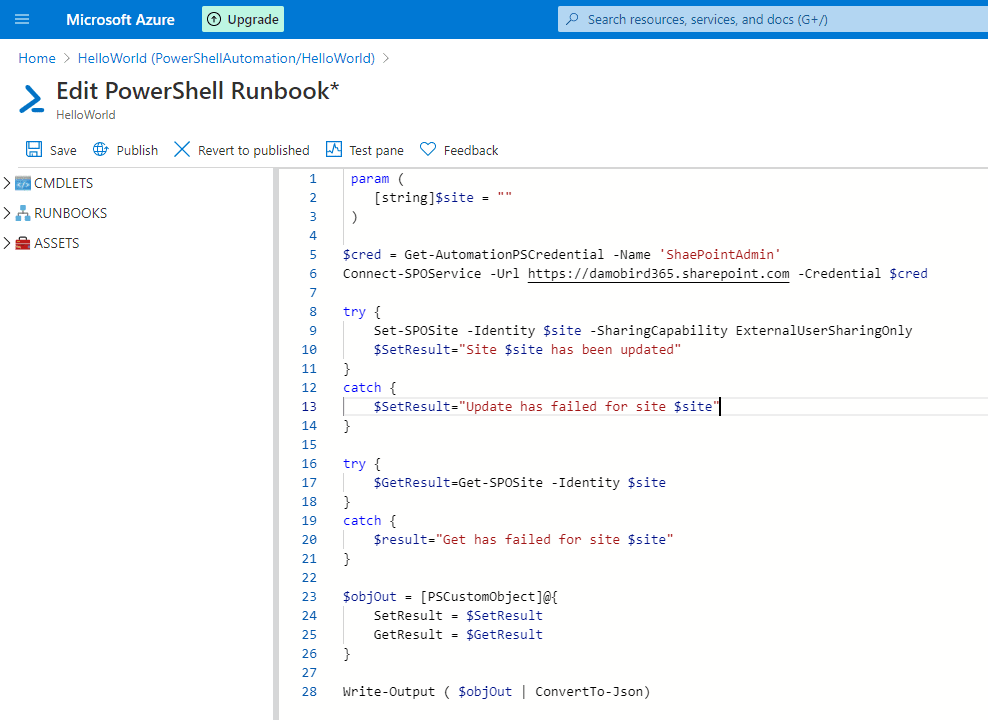Expand the ASSETS tree node
This screenshot has height=720, width=988.
coord(8,243)
